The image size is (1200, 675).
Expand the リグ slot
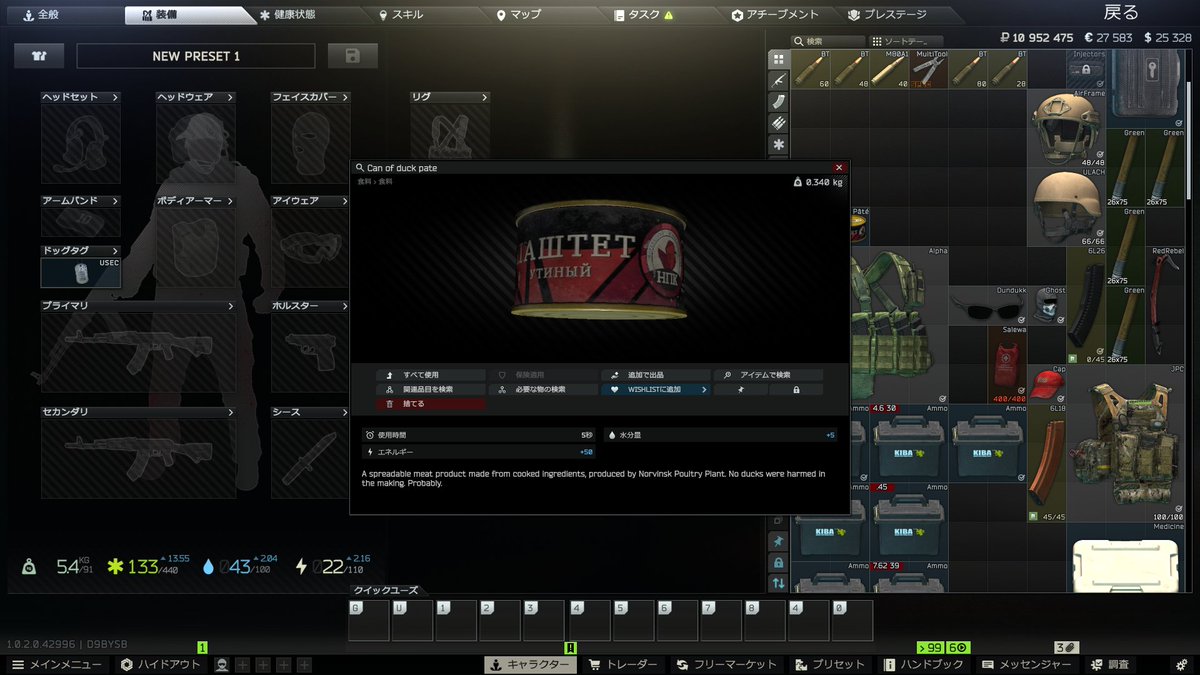click(450, 97)
